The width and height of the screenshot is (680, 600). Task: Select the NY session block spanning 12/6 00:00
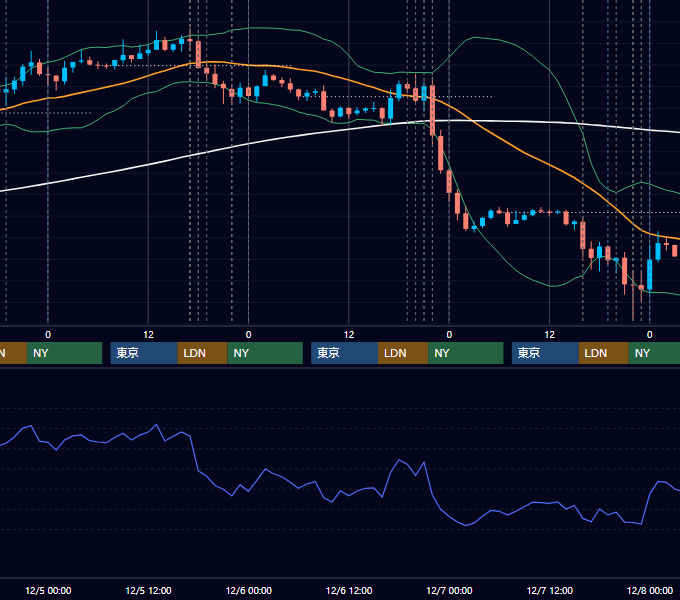[x=265, y=353]
